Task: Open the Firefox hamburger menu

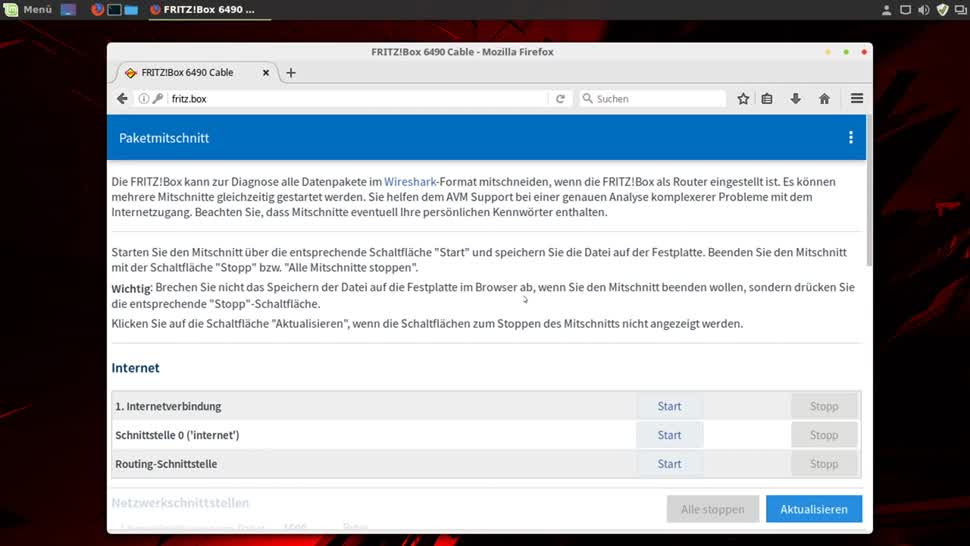Action: [x=857, y=98]
